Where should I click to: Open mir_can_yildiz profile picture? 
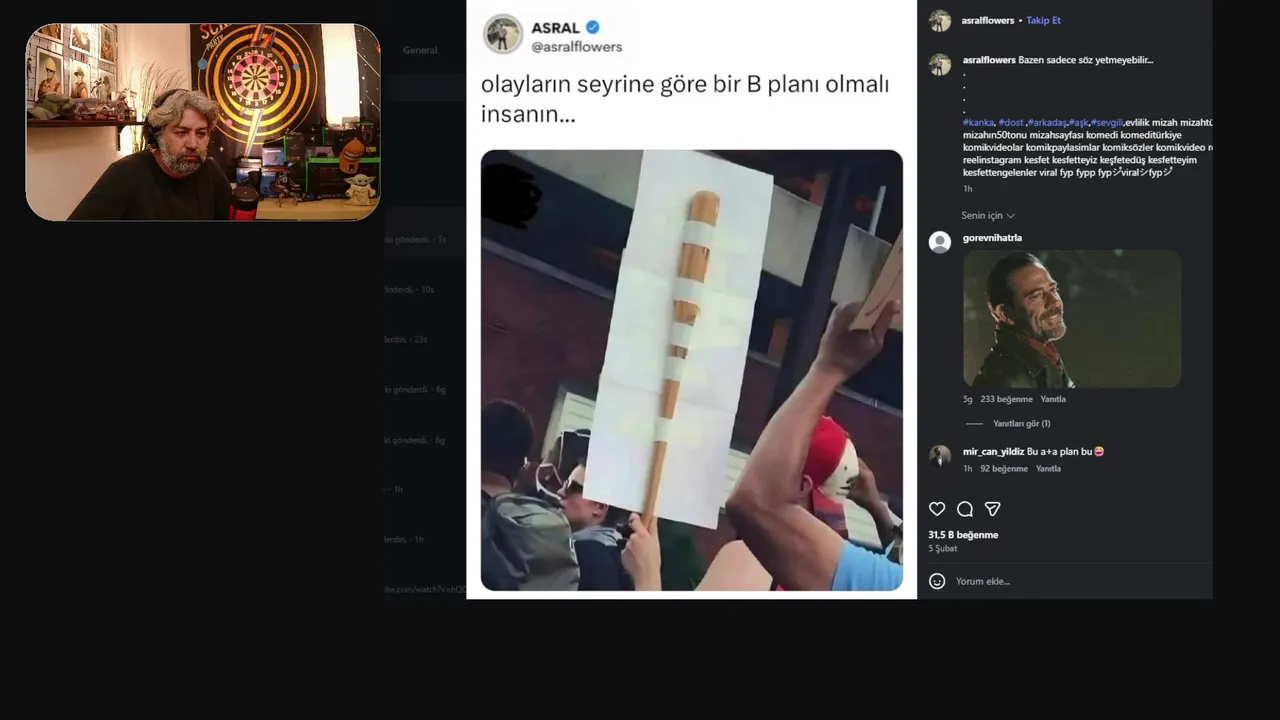[940, 456]
